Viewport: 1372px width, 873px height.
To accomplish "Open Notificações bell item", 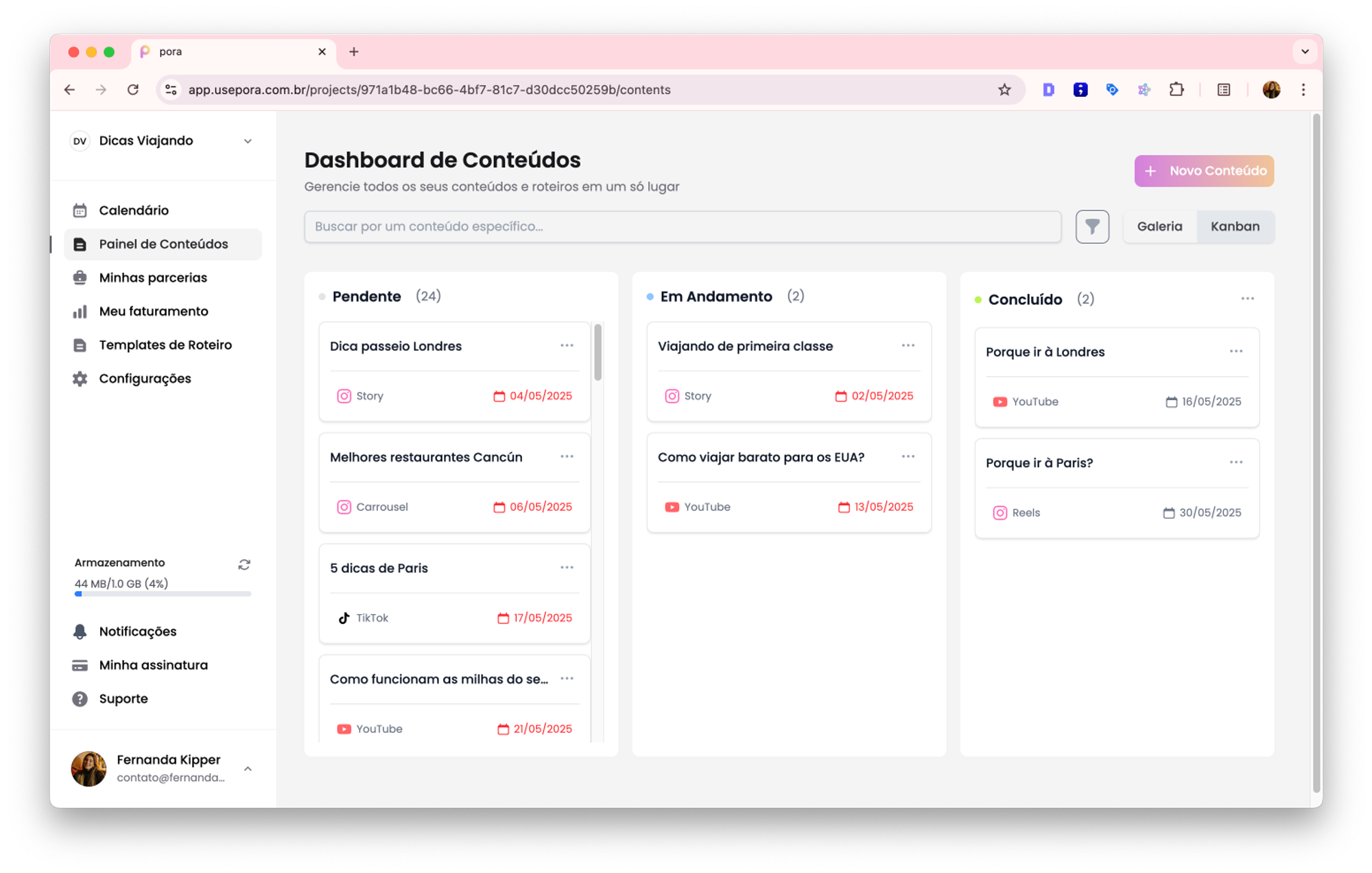I will 137,631.
